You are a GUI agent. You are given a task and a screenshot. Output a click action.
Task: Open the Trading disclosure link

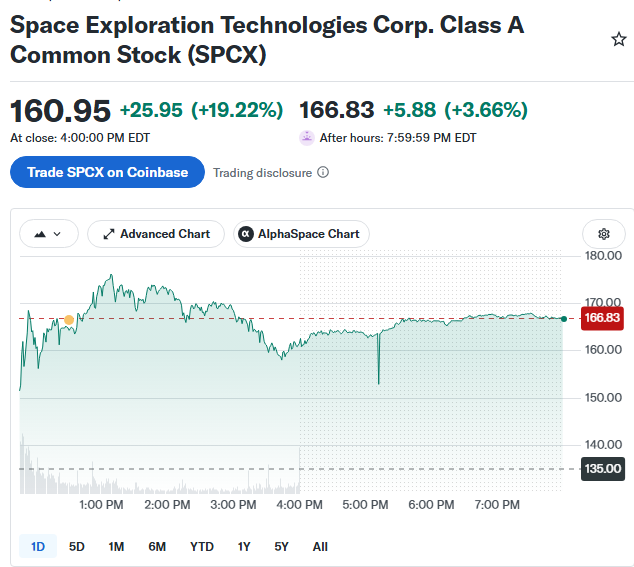click(x=262, y=173)
